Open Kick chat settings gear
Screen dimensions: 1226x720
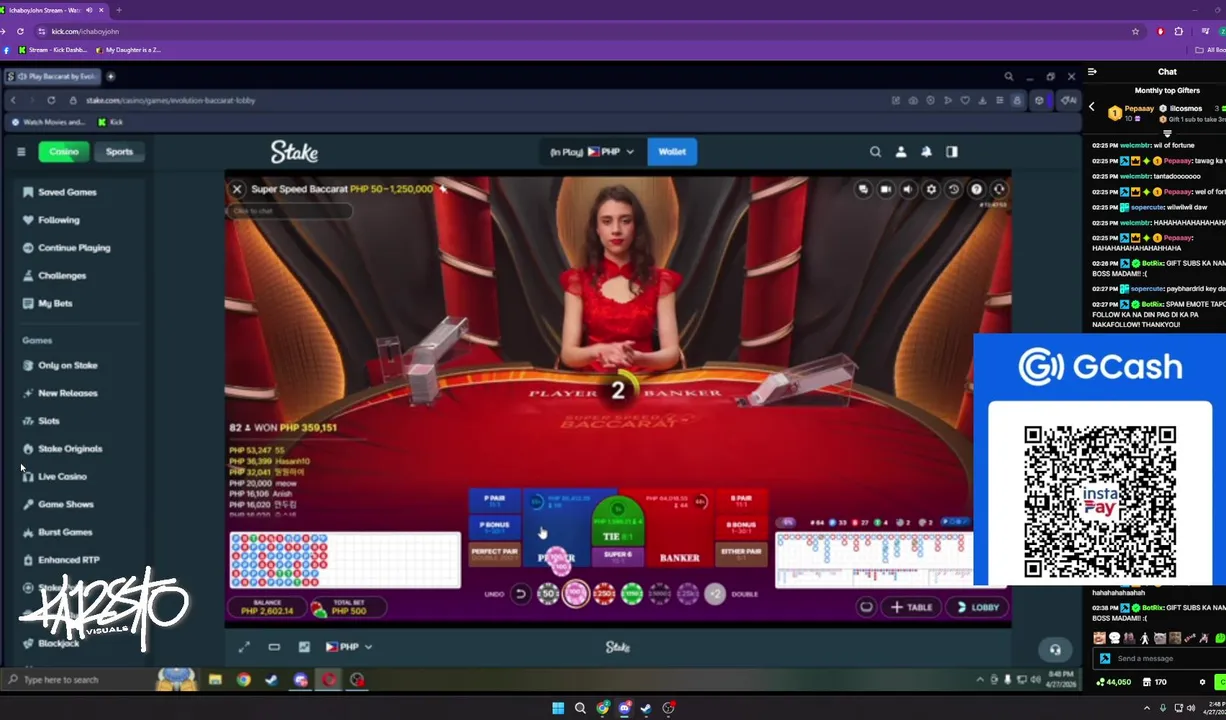click(1202, 682)
